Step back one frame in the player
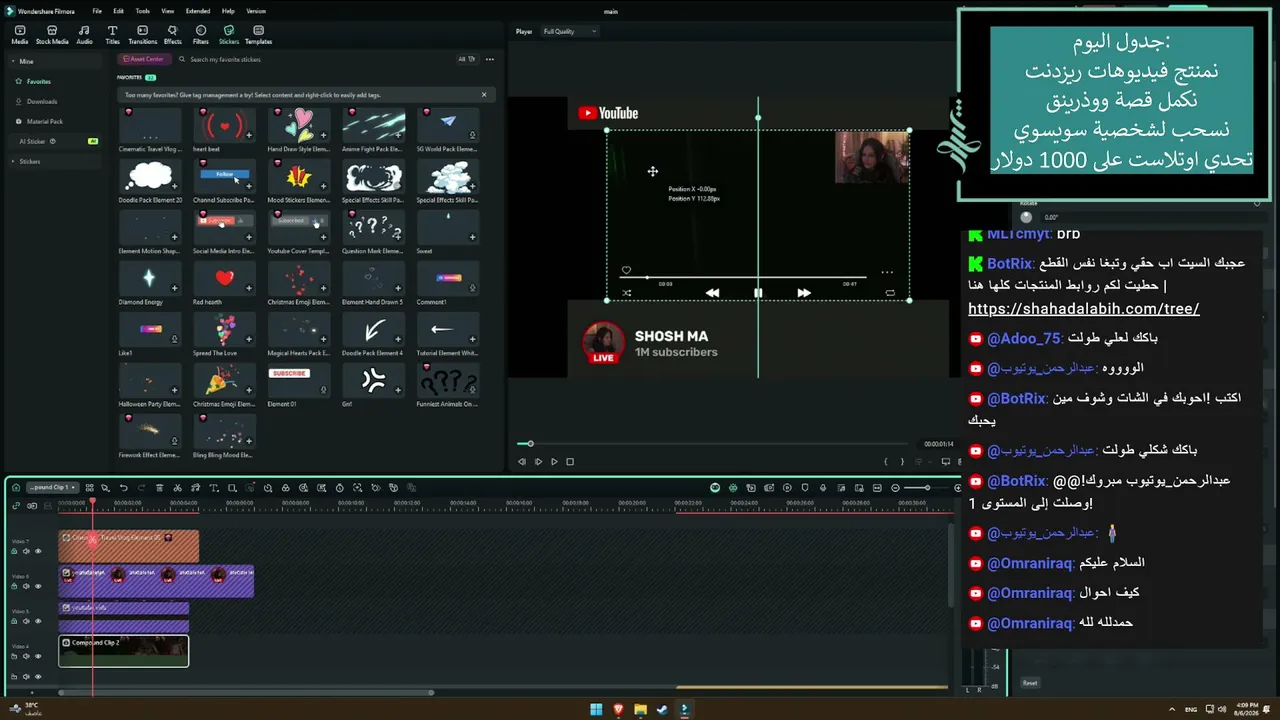1280x720 pixels. click(522, 462)
